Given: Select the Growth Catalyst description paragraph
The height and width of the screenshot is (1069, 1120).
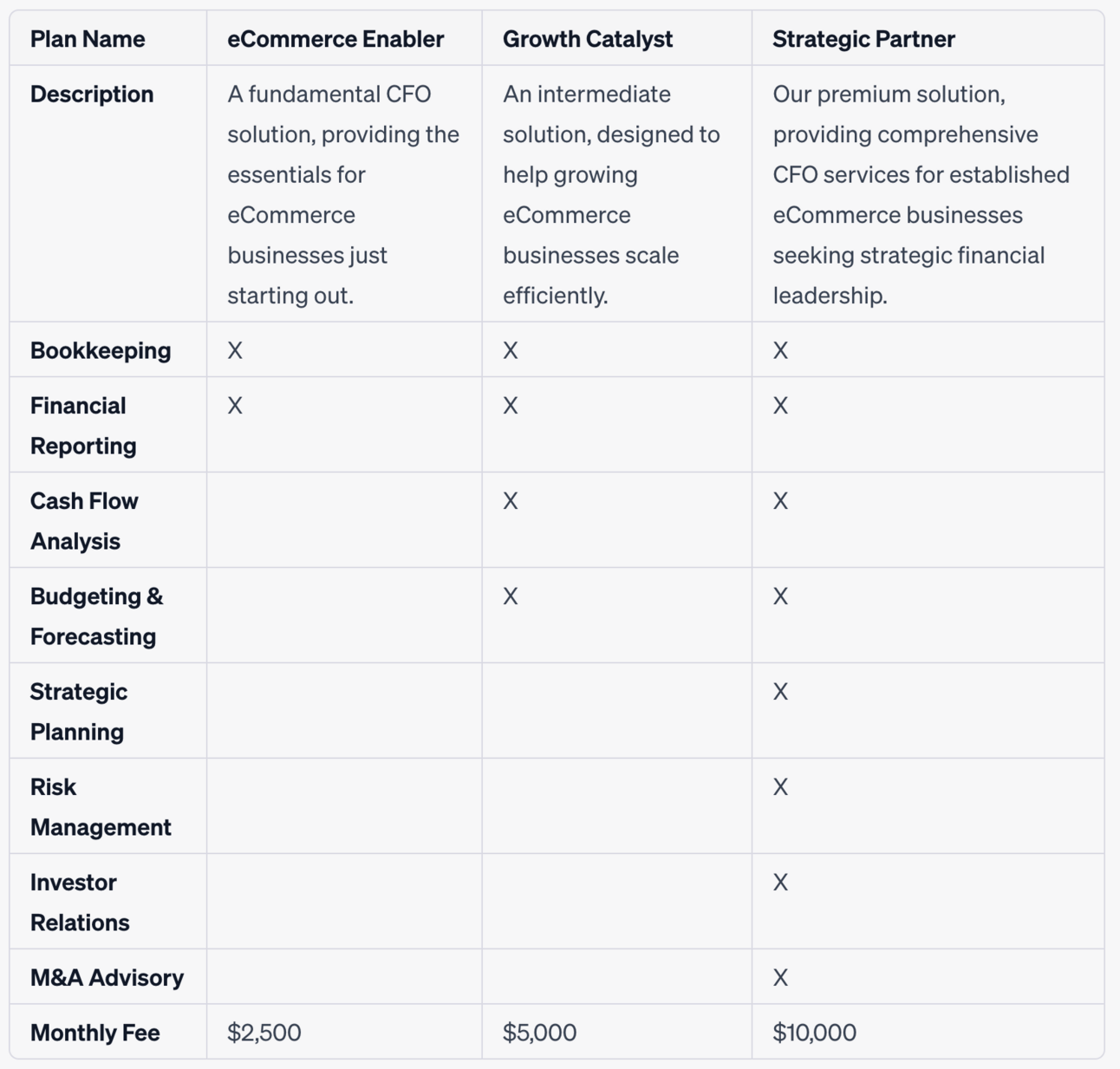Looking at the screenshot, I should 611,194.
